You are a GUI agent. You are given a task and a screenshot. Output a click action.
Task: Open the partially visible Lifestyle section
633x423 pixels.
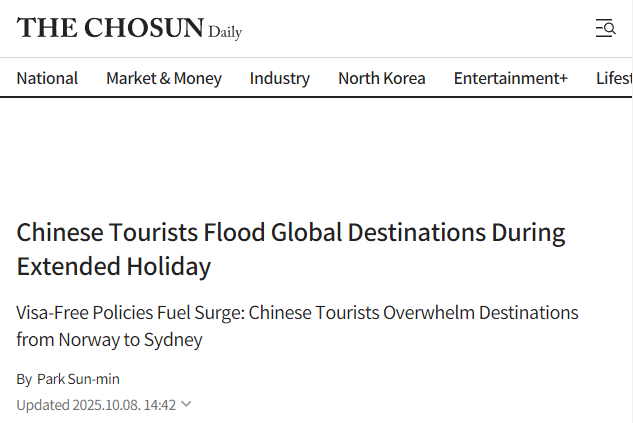[x=614, y=78]
